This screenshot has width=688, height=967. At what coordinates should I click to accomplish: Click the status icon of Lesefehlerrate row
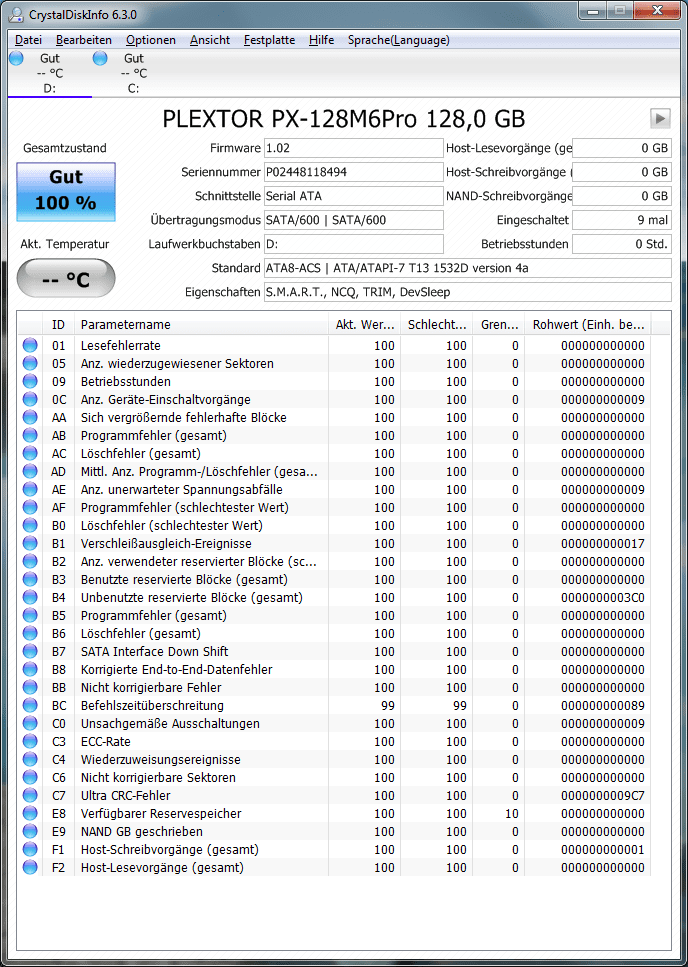[x=30, y=345]
